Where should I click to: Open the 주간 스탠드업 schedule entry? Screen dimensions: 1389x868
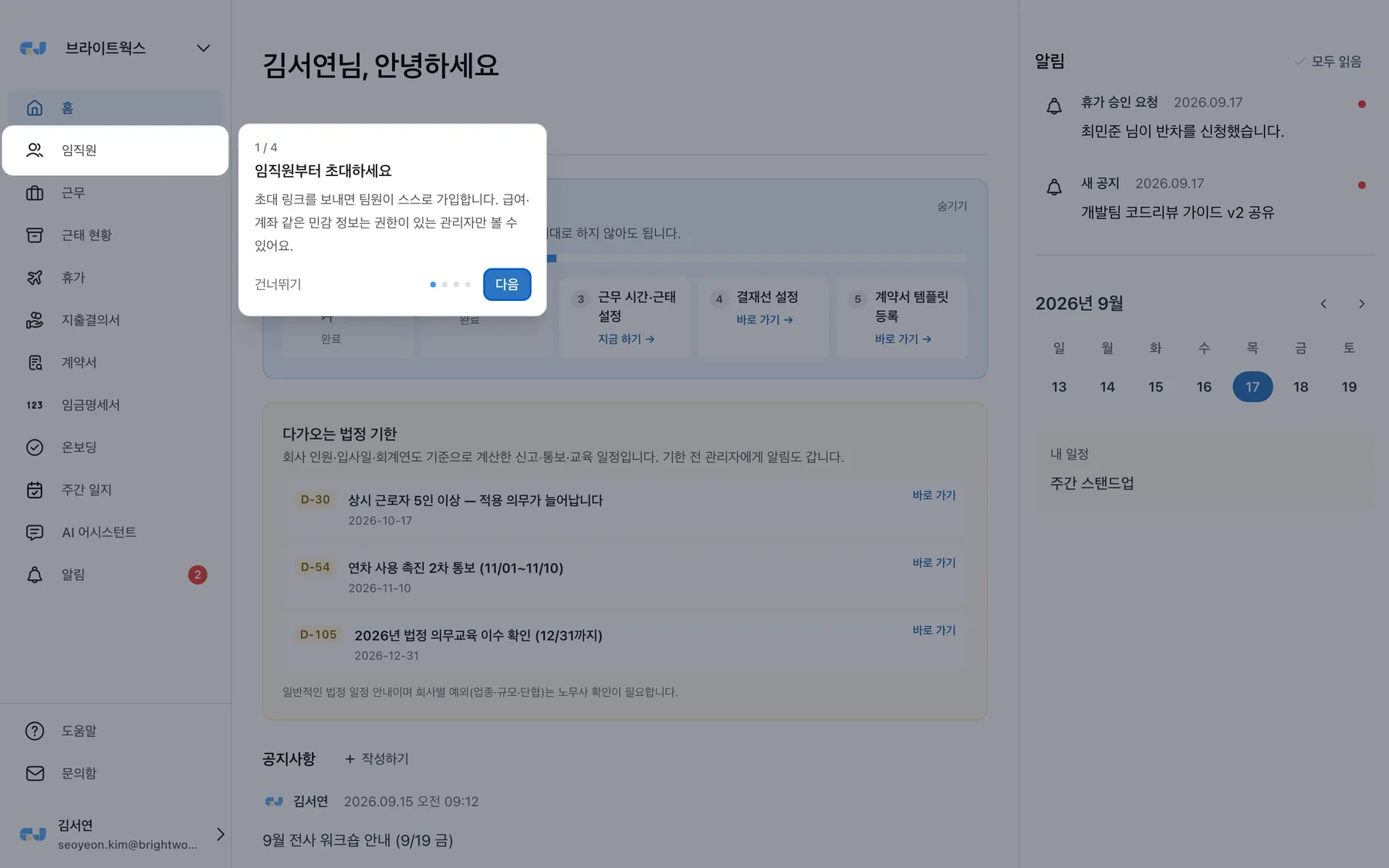[x=1092, y=484]
